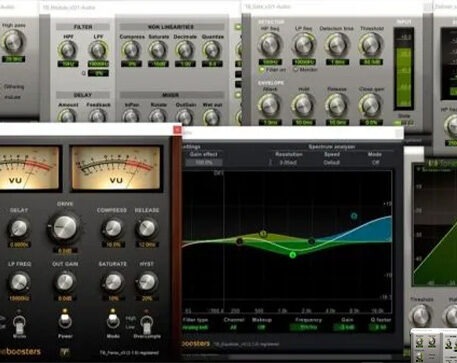Click the Close gain knob in Gate envelope

click(x=371, y=105)
